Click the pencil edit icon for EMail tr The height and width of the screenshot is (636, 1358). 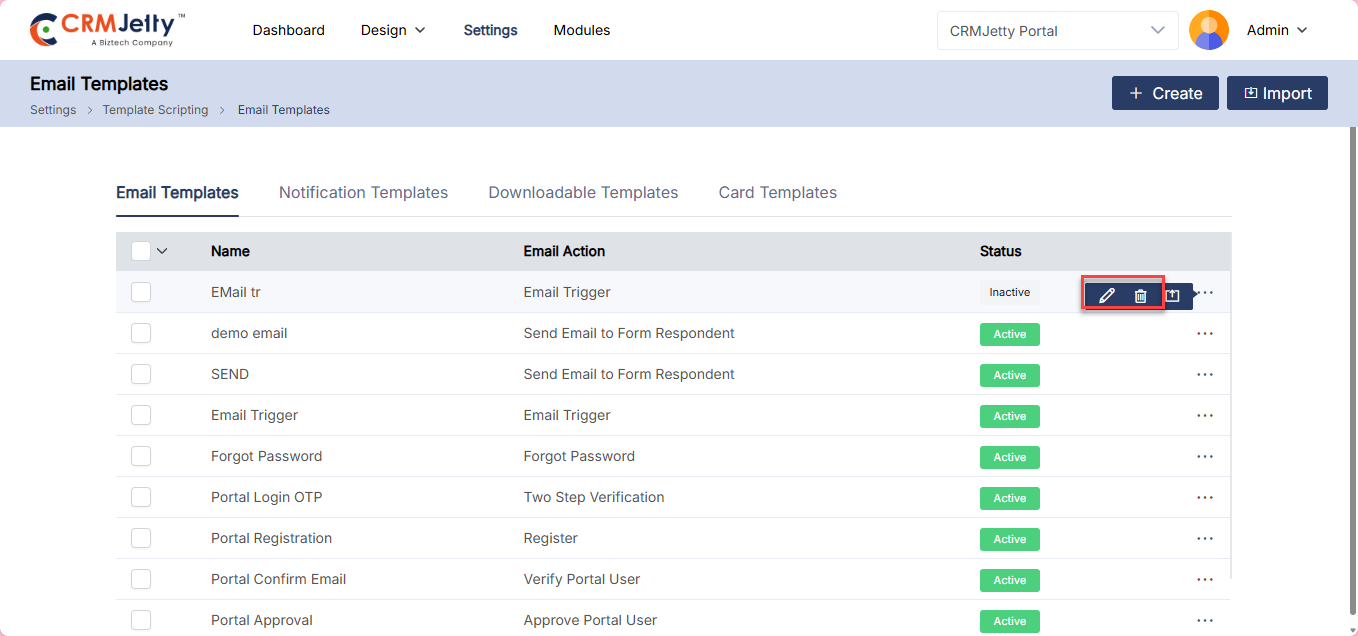1106,295
